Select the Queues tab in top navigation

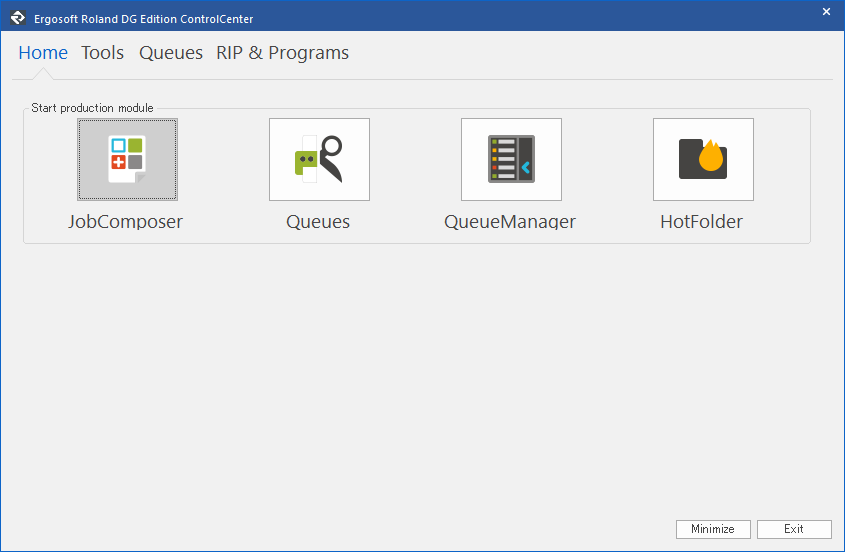[171, 53]
